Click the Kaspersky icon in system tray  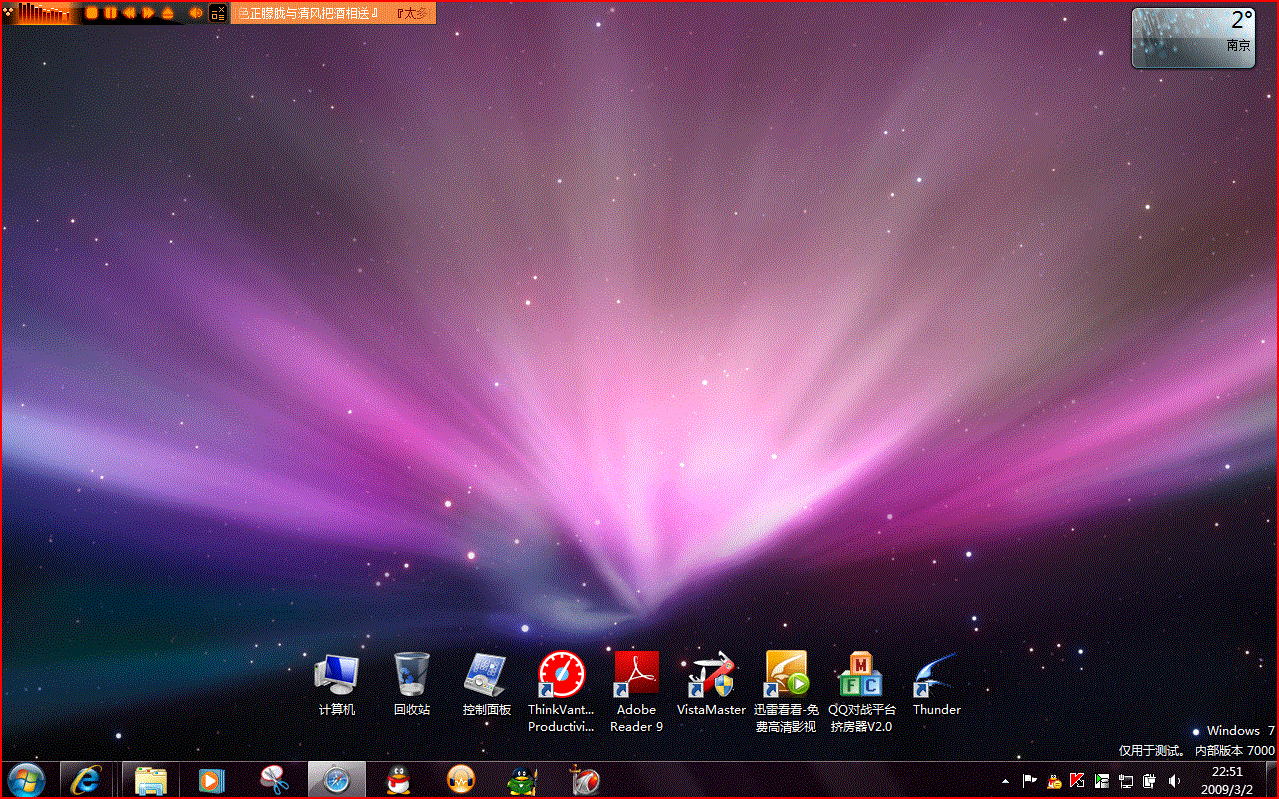tap(1077, 780)
